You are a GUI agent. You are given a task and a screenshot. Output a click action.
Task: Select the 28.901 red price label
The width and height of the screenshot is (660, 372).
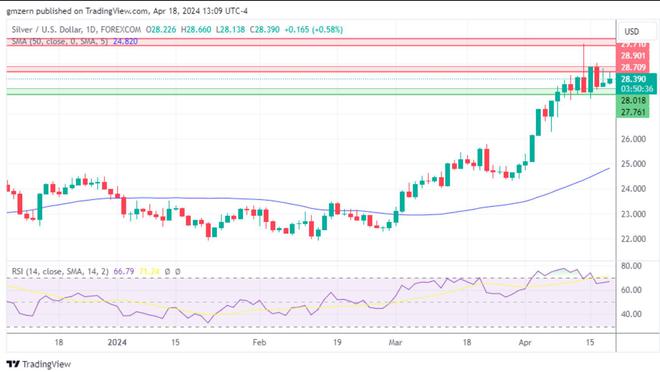[633, 56]
